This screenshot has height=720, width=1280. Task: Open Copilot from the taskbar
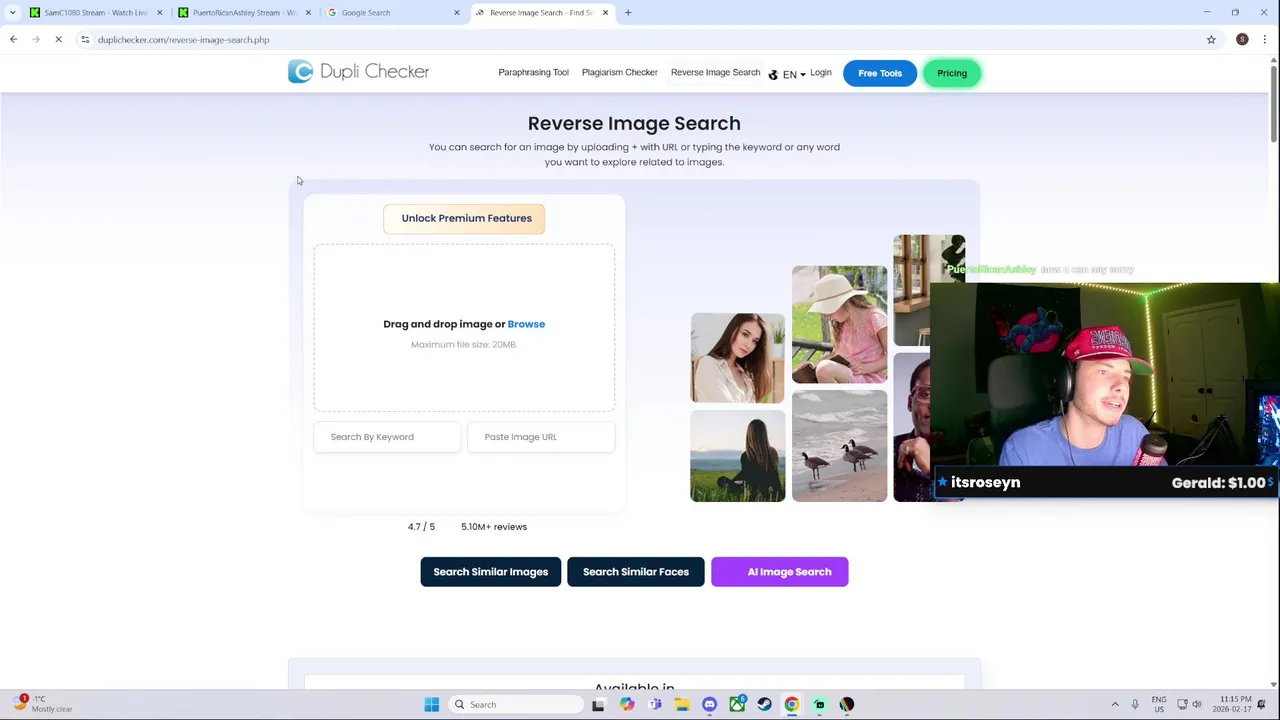point(626,705)
